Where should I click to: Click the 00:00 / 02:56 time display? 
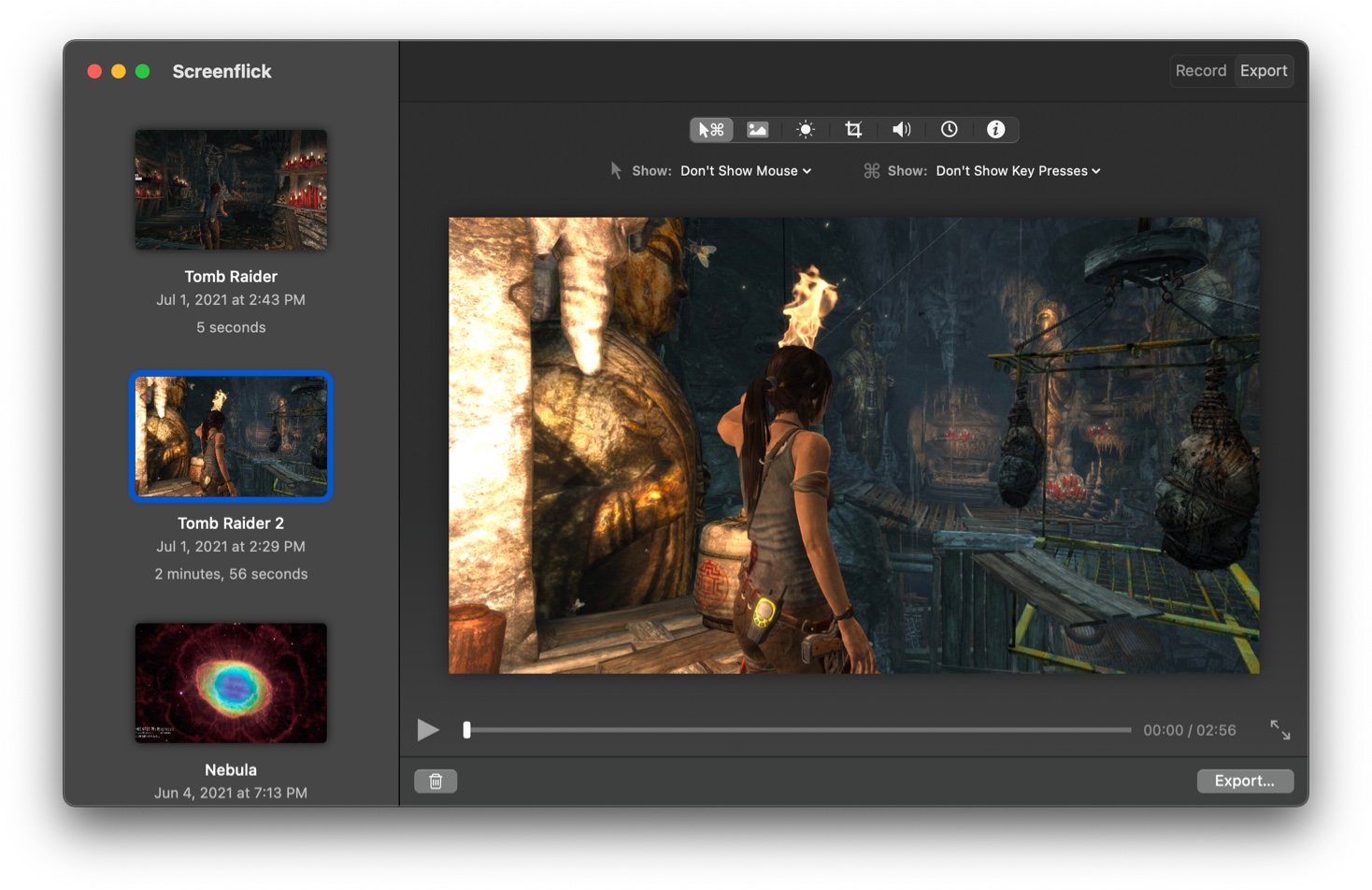[x=1190, y=730]
